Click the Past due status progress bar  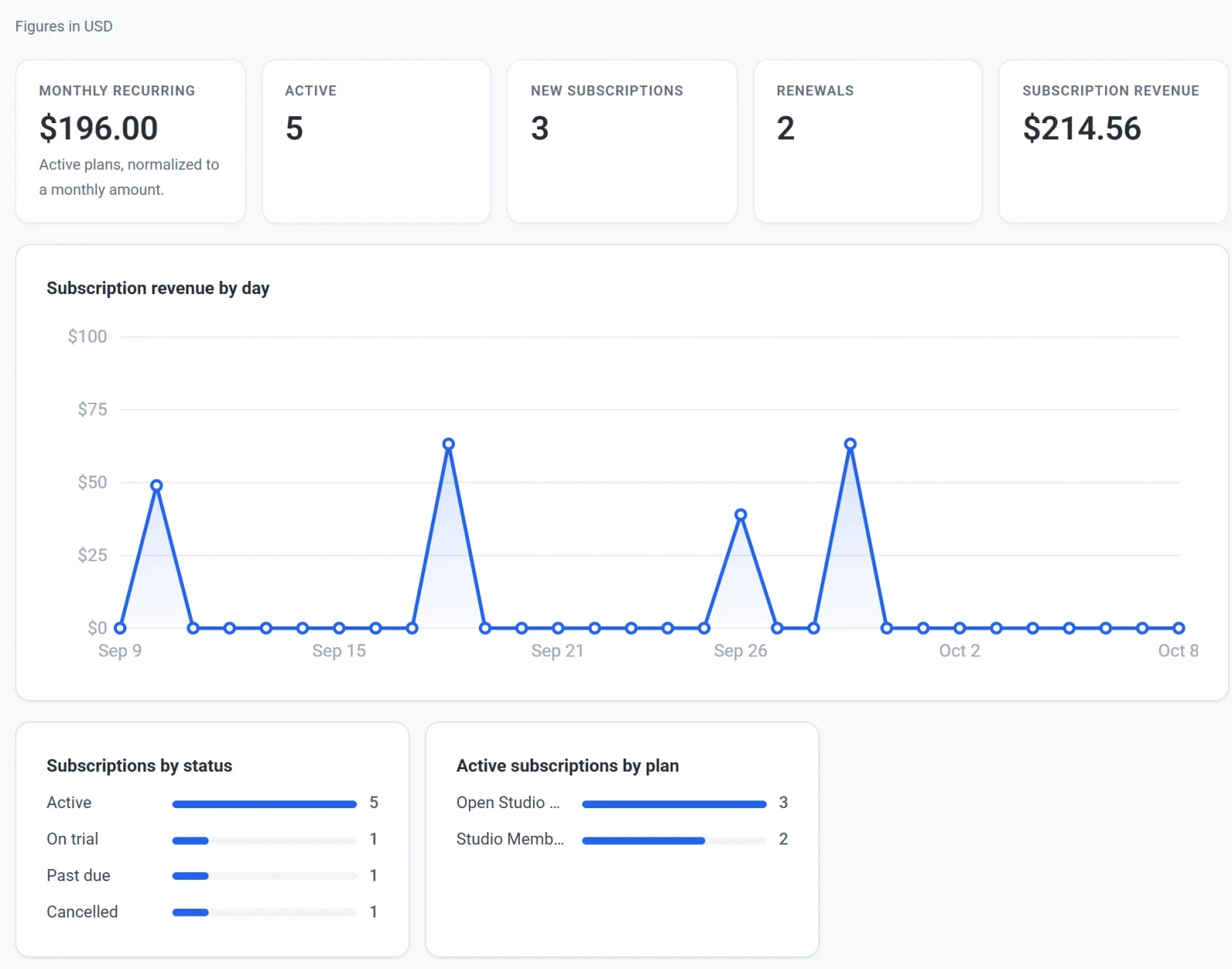[x=265, y=876]
